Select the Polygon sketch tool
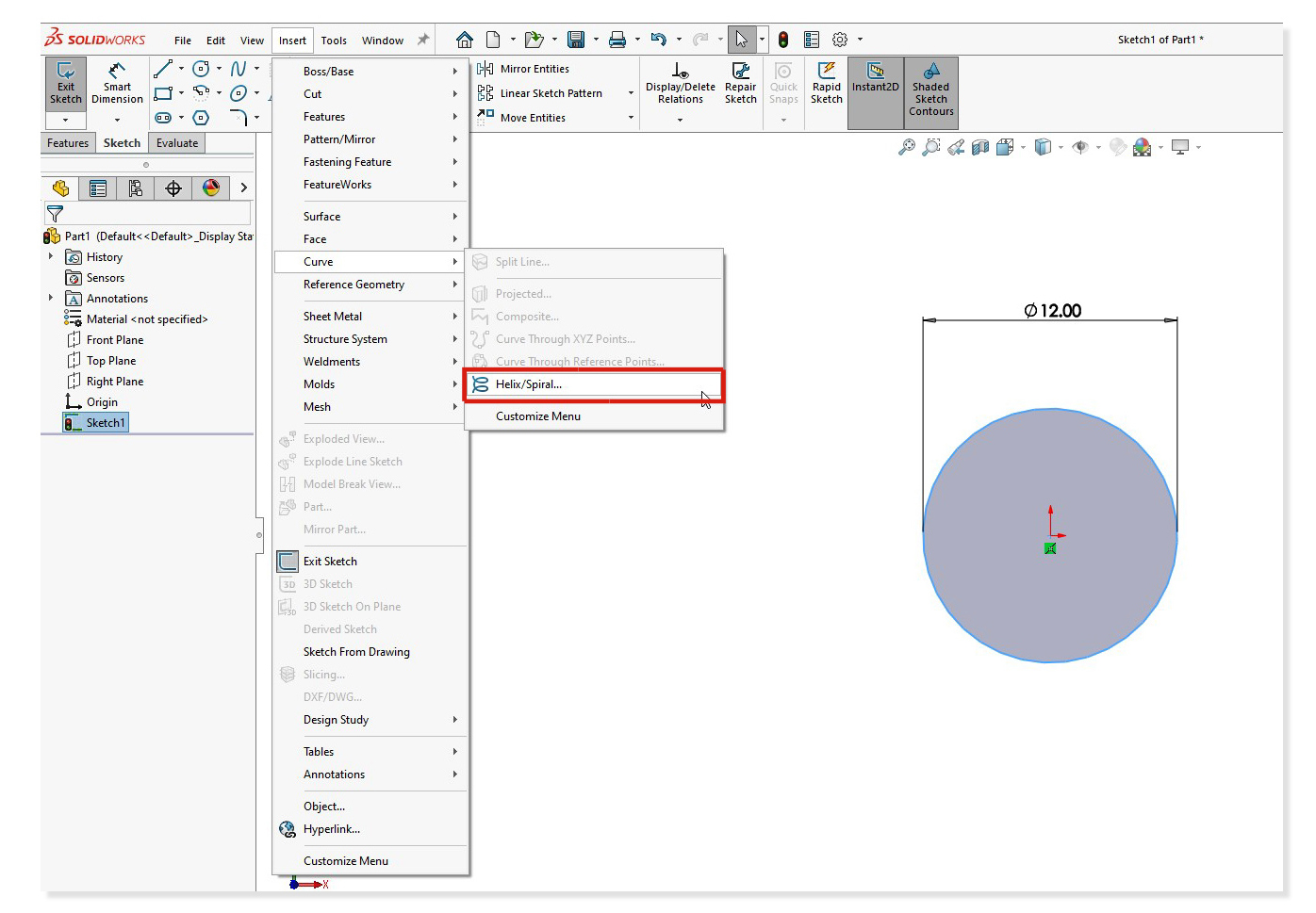This screenshot has width=1316, height=913. pos(201,118)
